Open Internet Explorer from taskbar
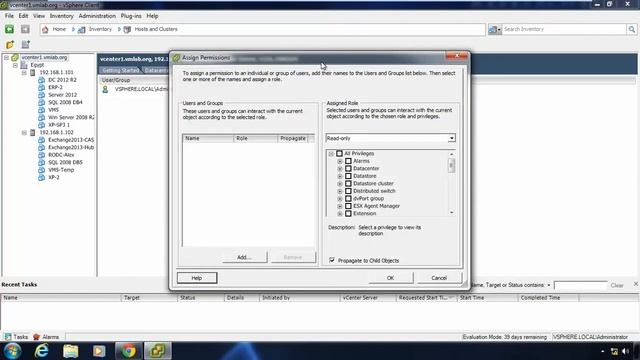This screenshot has height=360, width=640. [x=41, y=351]
